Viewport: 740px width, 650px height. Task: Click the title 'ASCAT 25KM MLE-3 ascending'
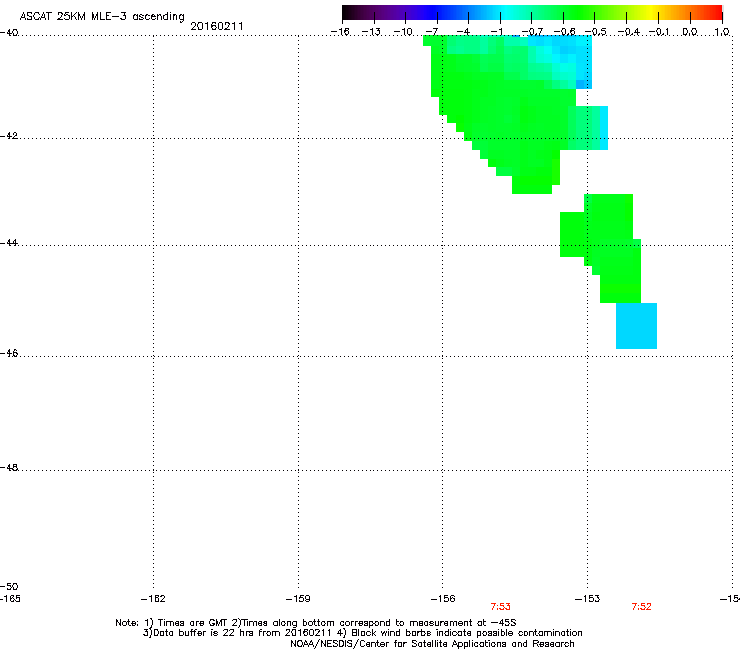coord(102,17)
